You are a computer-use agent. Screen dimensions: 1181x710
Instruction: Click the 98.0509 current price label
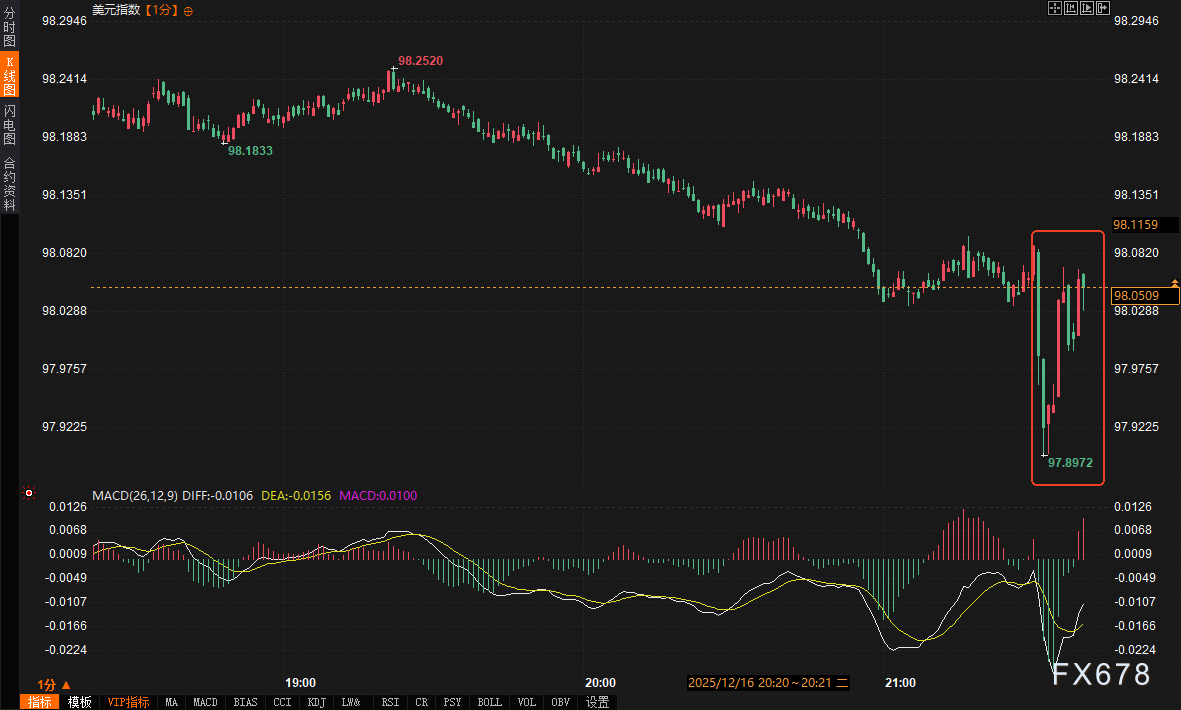tap(1136, 295)
